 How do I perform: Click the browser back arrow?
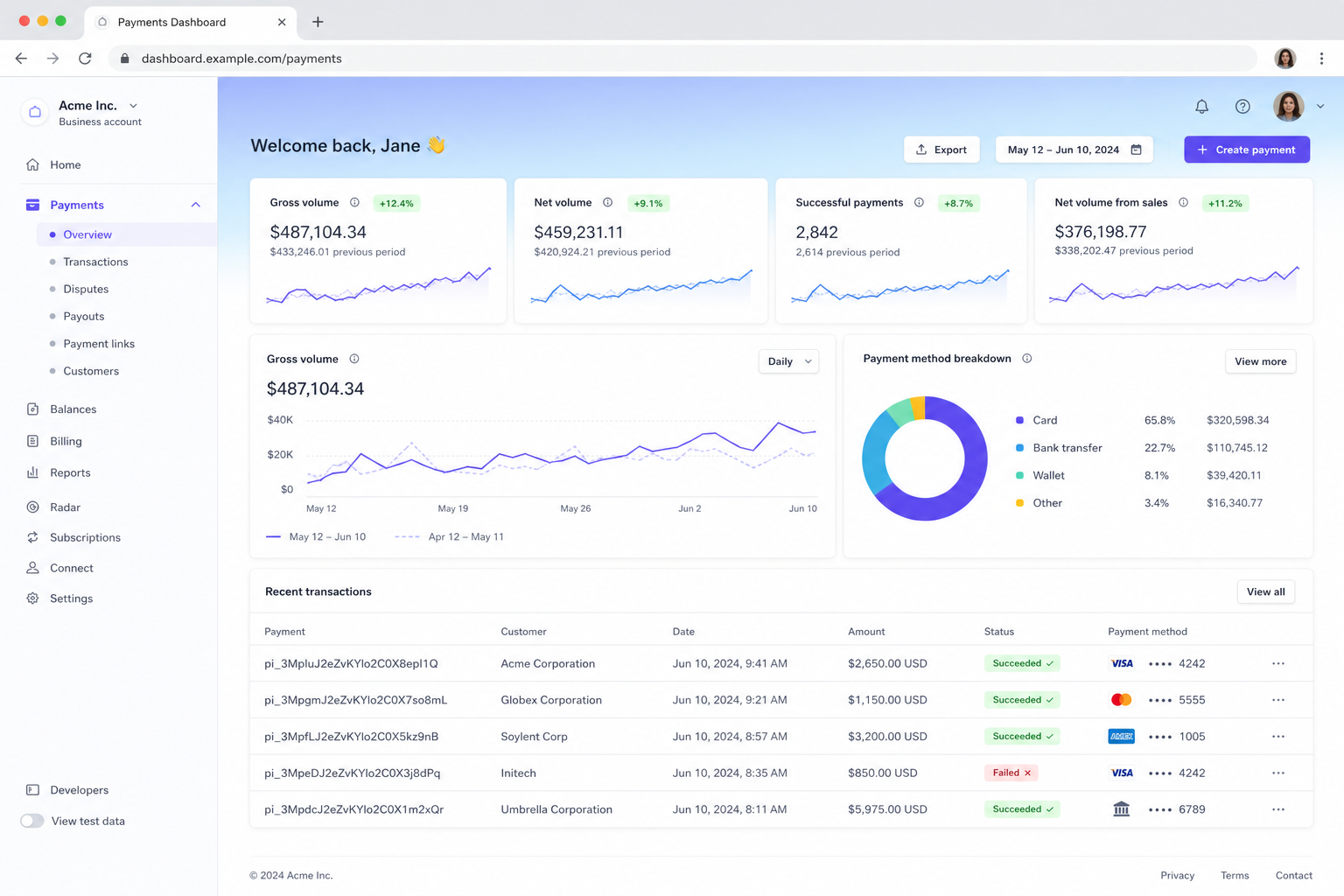click(x=21, y=59)
